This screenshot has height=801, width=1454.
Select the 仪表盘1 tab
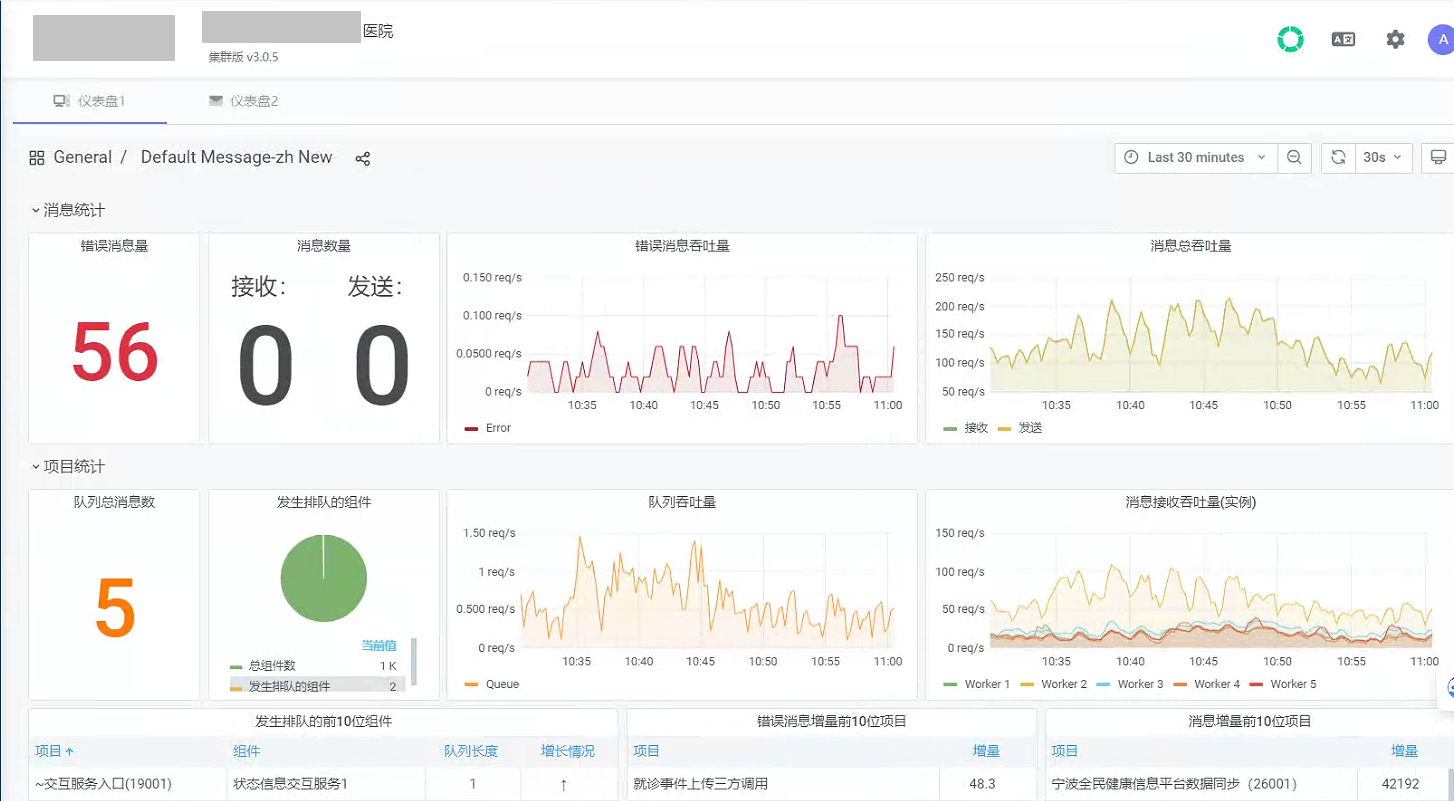(96, 100)
